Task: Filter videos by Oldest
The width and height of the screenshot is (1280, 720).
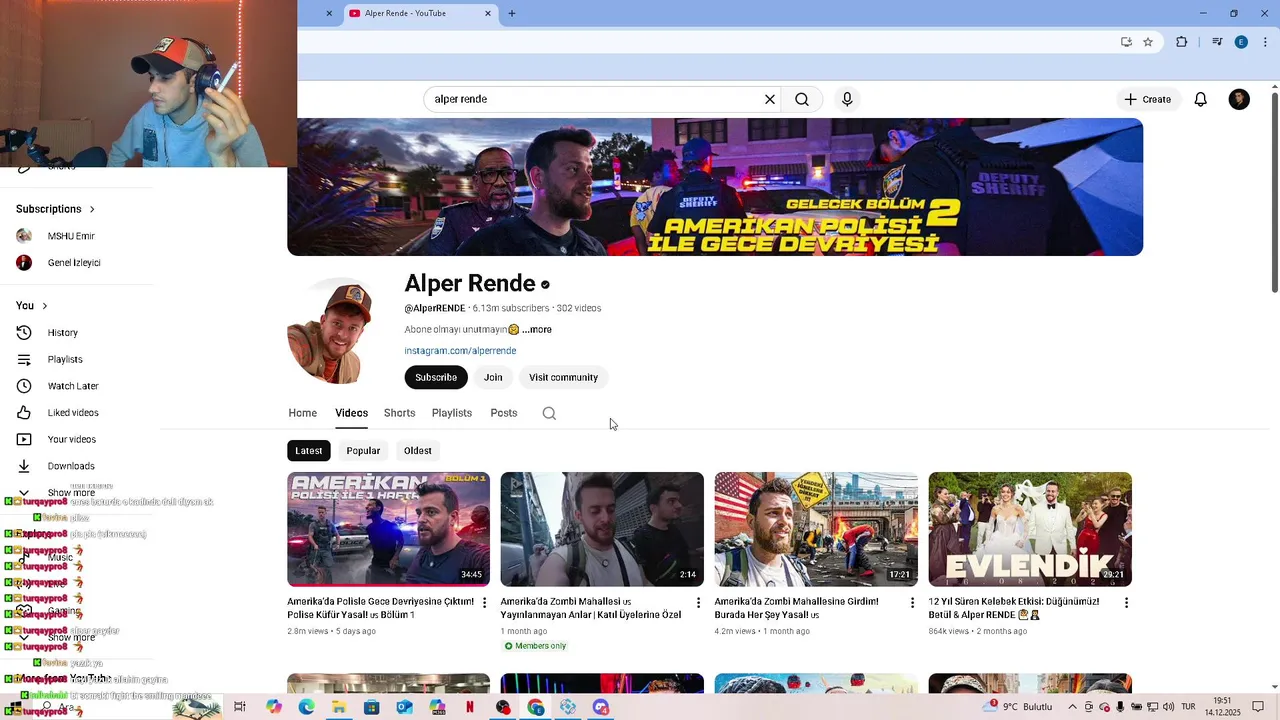Action: pyautogui.click(x=418, y=451)
